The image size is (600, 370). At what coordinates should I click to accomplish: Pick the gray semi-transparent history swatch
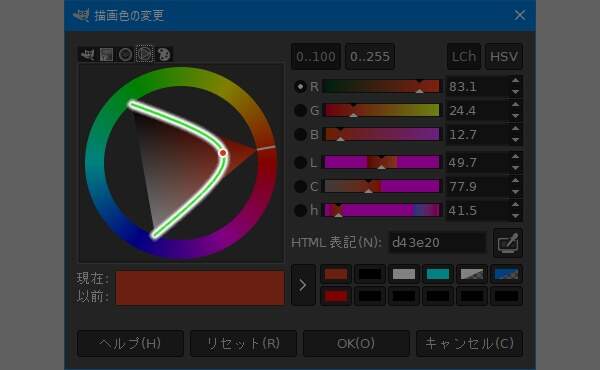click(x=472, y=274)
